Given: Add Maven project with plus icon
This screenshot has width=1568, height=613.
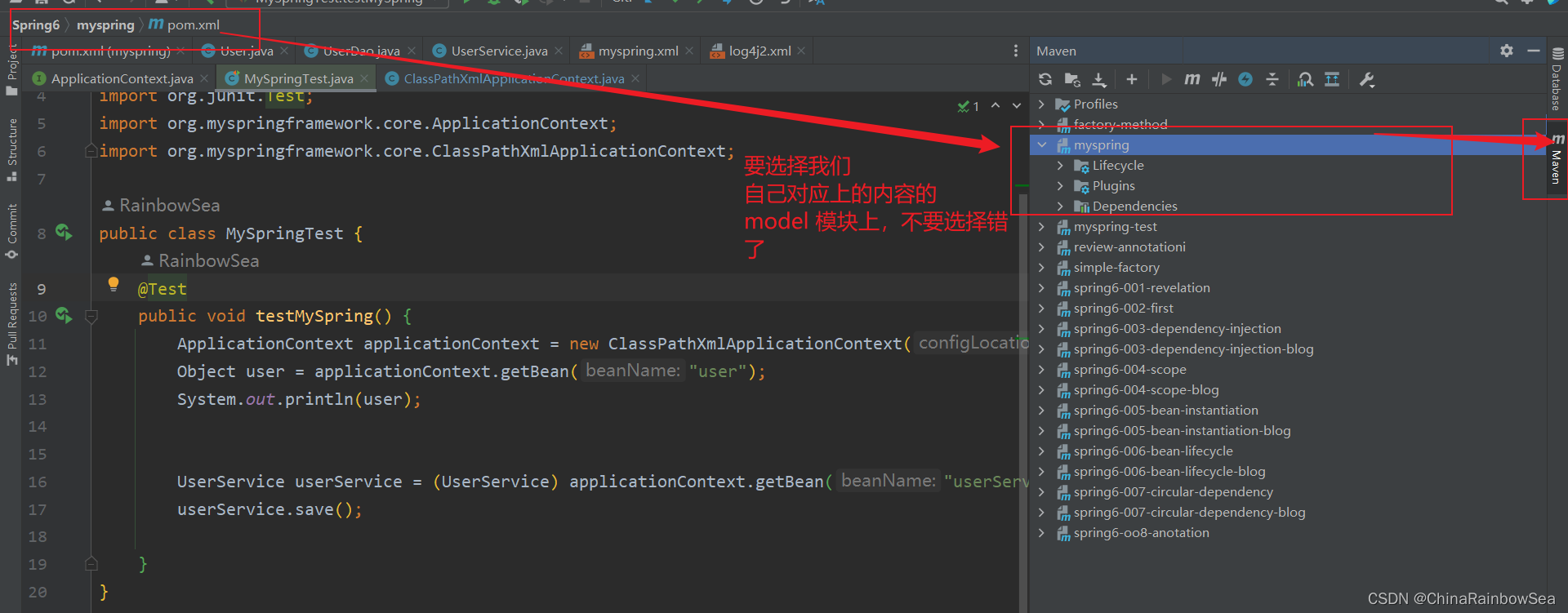Looking at the screenshot, I should coord(1131,79).
